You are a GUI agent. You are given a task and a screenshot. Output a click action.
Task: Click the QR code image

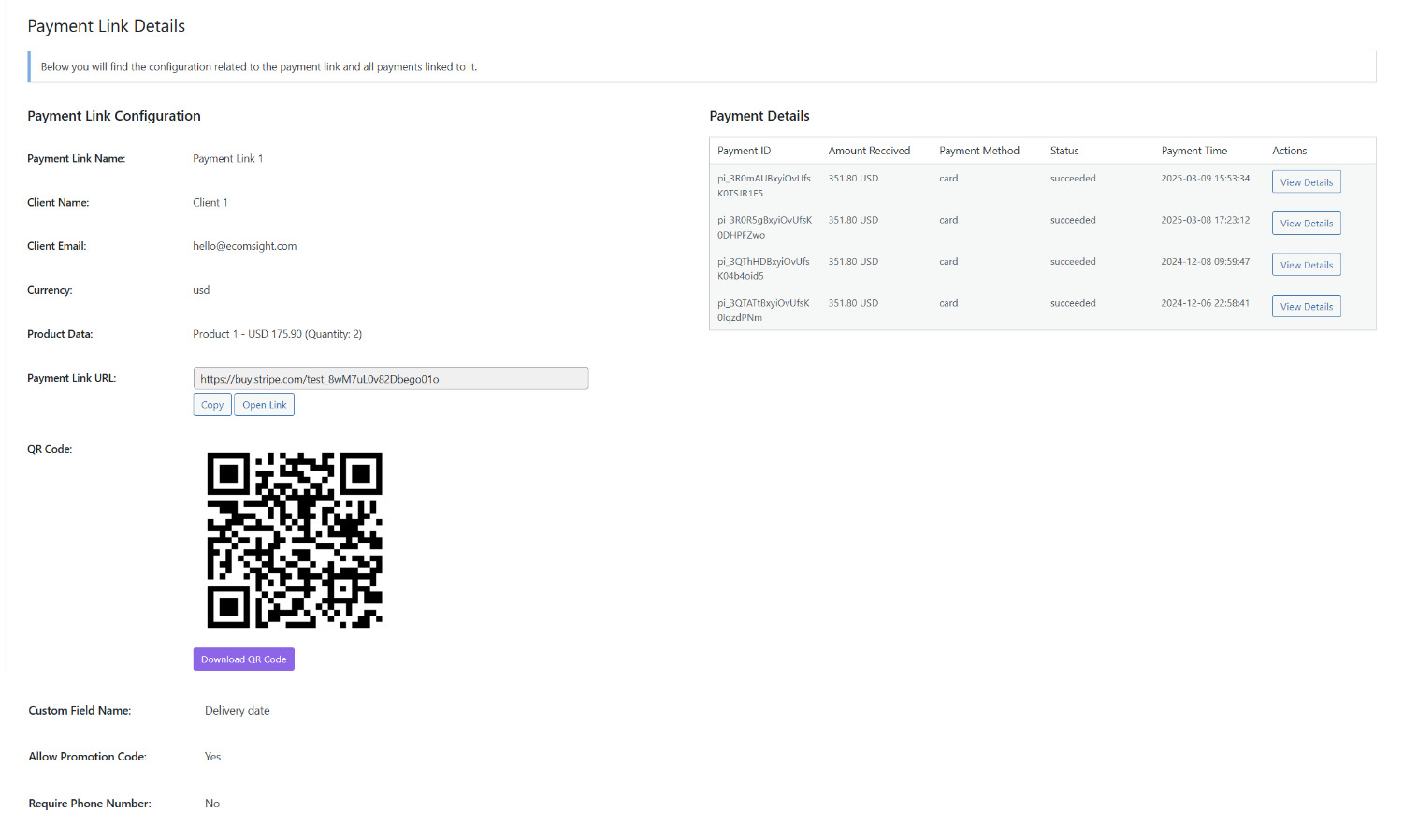(x=295, y=540)
